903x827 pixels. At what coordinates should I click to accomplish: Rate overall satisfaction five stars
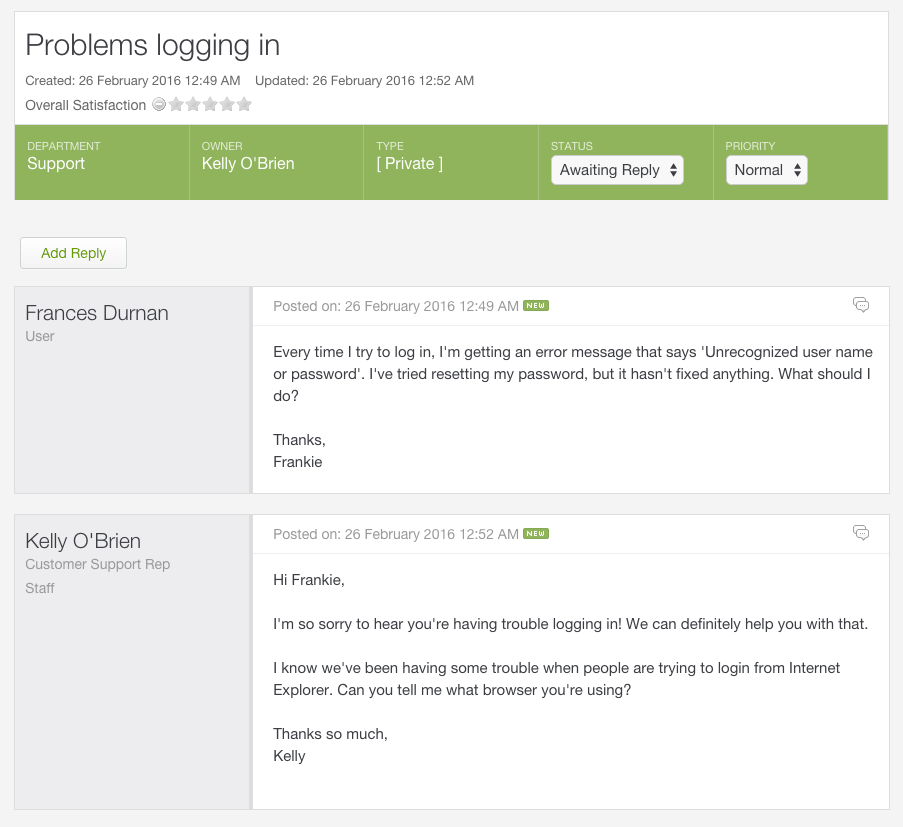(x=244, y=104)
